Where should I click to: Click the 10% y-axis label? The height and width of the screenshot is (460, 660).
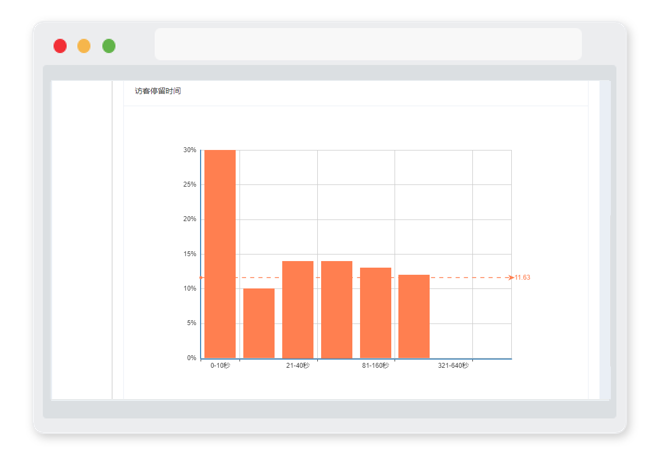[x=190, y=288]
